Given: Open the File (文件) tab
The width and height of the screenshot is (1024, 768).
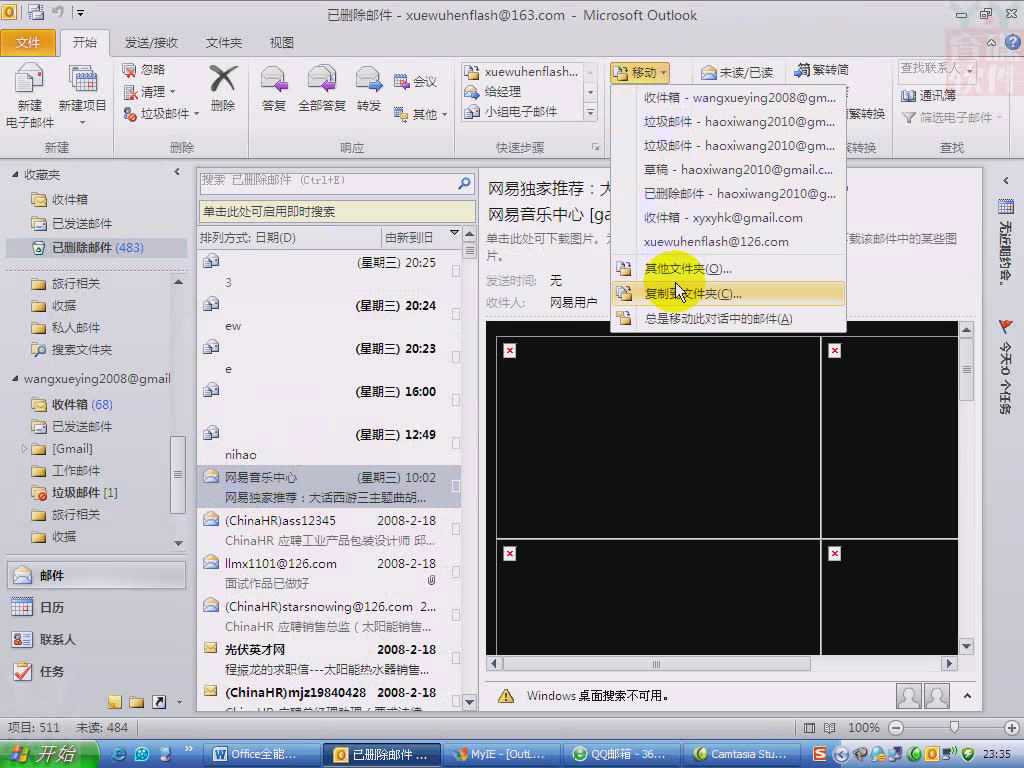Looking at the screenshot, I should (x=27, y=42).
